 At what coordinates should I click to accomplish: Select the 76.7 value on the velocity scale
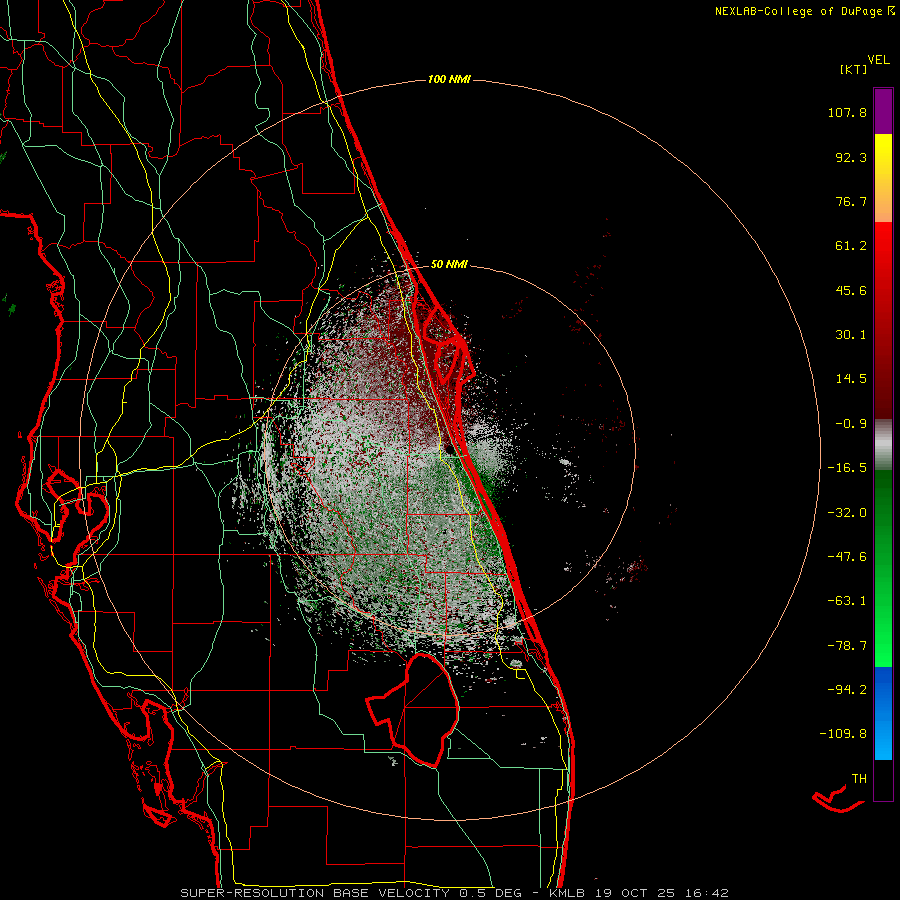pyautogui.click(x=851, y=201)
